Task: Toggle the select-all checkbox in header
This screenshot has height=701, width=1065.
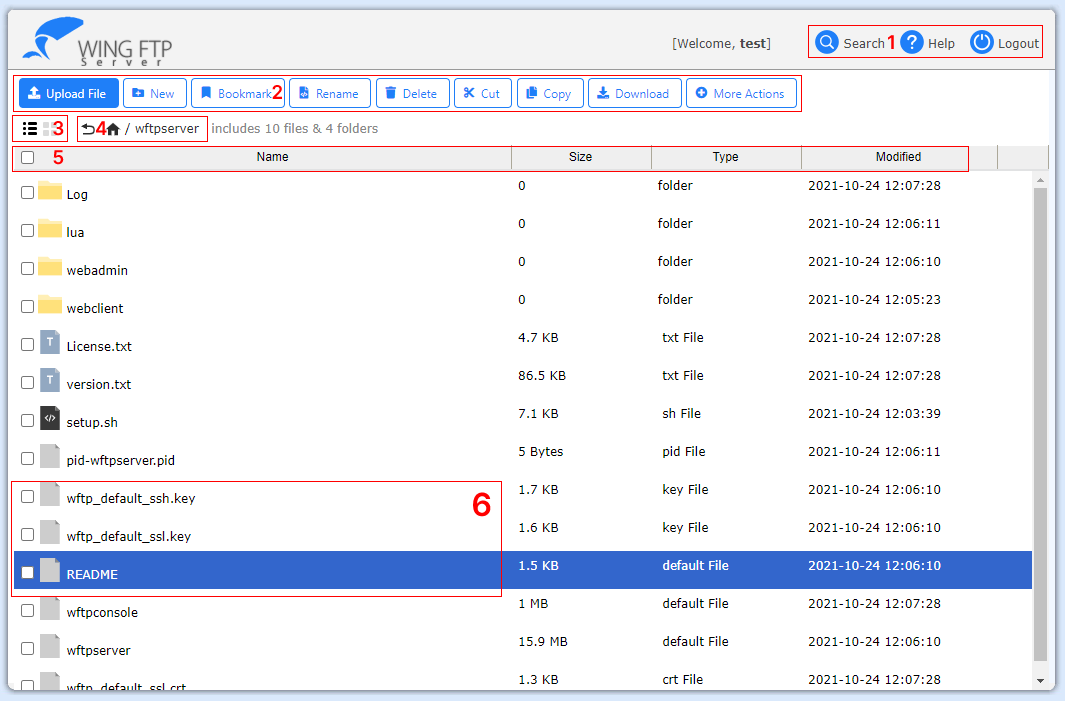Action: click(x=27, y=158)
